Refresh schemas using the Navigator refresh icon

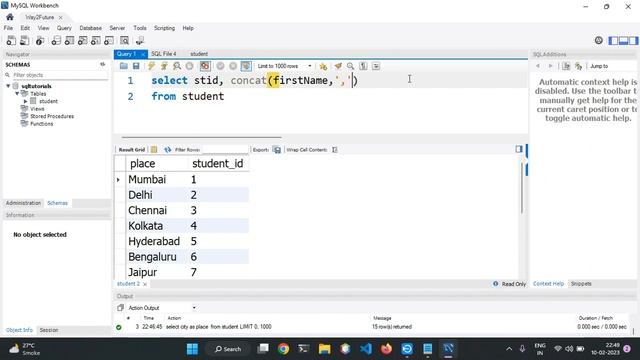click(x=102, y=64)
